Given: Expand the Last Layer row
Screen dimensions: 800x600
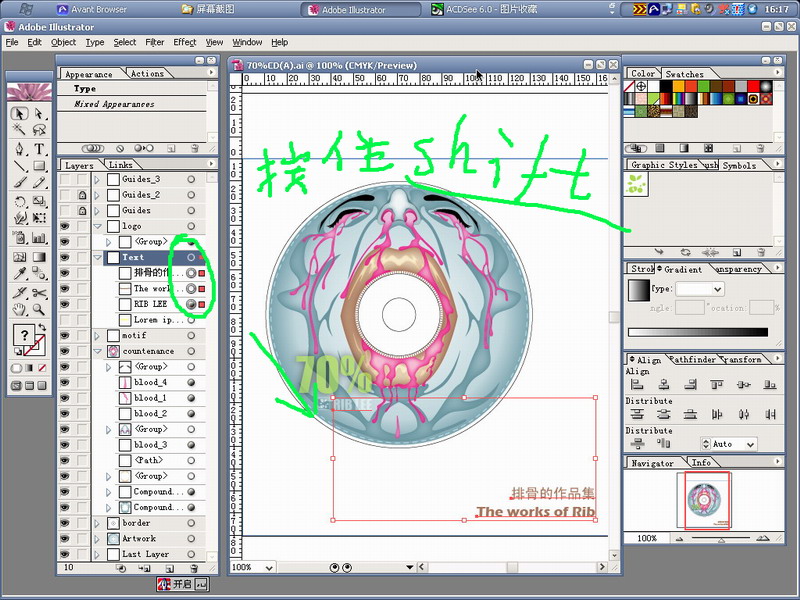Looking at the screenshot, I should pyautogui.click(x=97, y=554).
